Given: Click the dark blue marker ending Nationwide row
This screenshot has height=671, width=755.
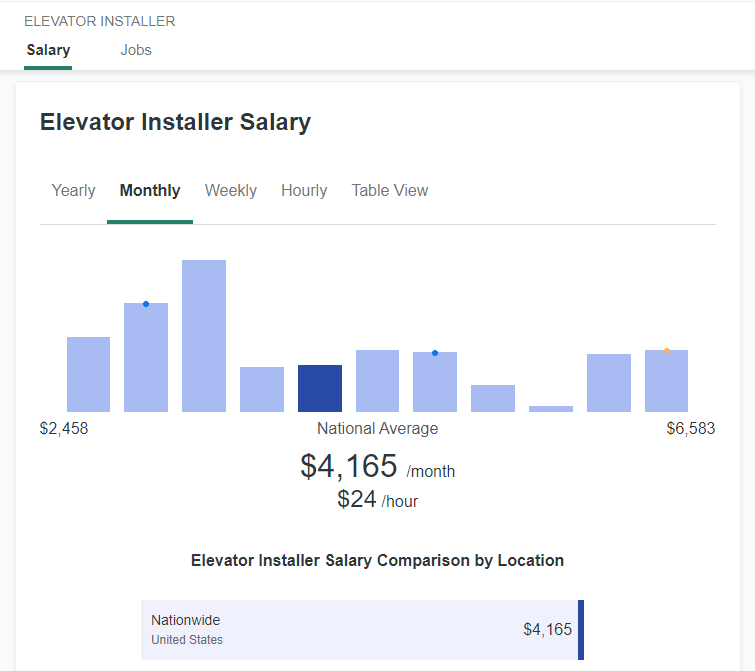Looking at the screenshot, I should point(581,630).
